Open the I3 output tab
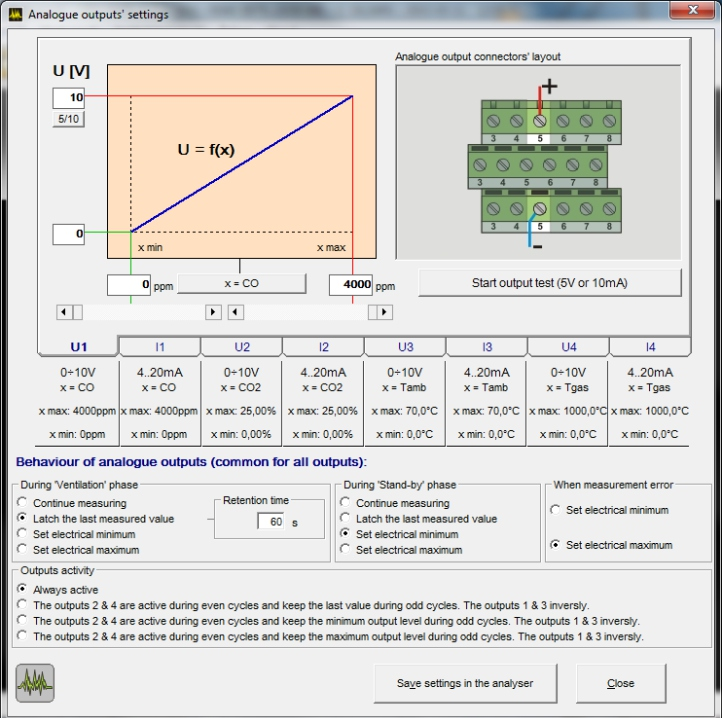The width and height of the screenshot is (722, 718). (487, 346)
